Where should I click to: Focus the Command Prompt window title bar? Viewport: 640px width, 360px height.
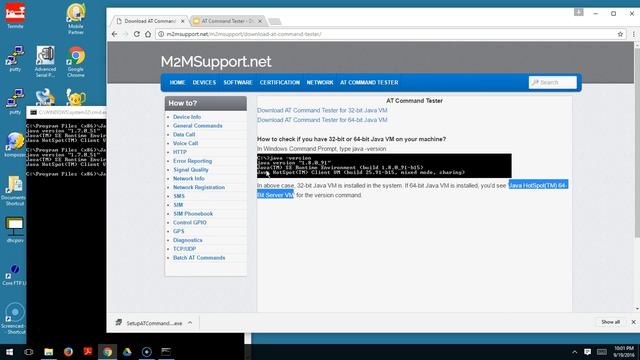click(66, 112)
